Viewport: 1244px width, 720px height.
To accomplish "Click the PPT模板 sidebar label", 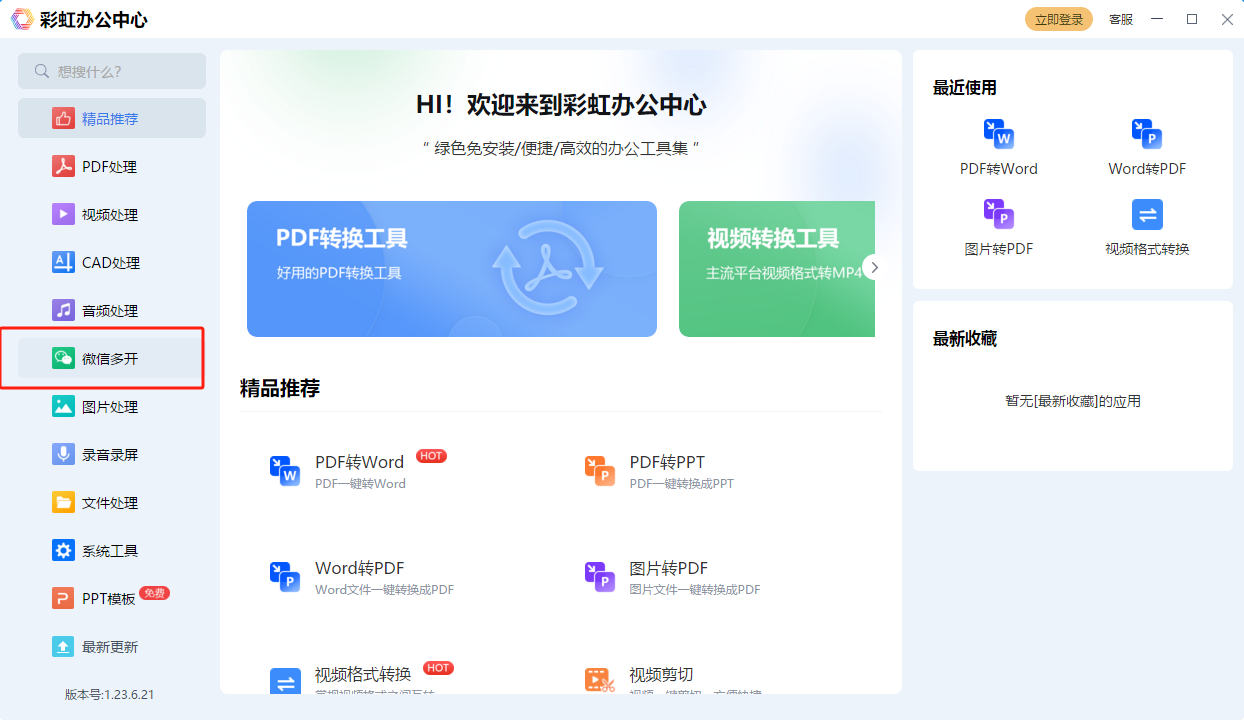I will (109, 599).
